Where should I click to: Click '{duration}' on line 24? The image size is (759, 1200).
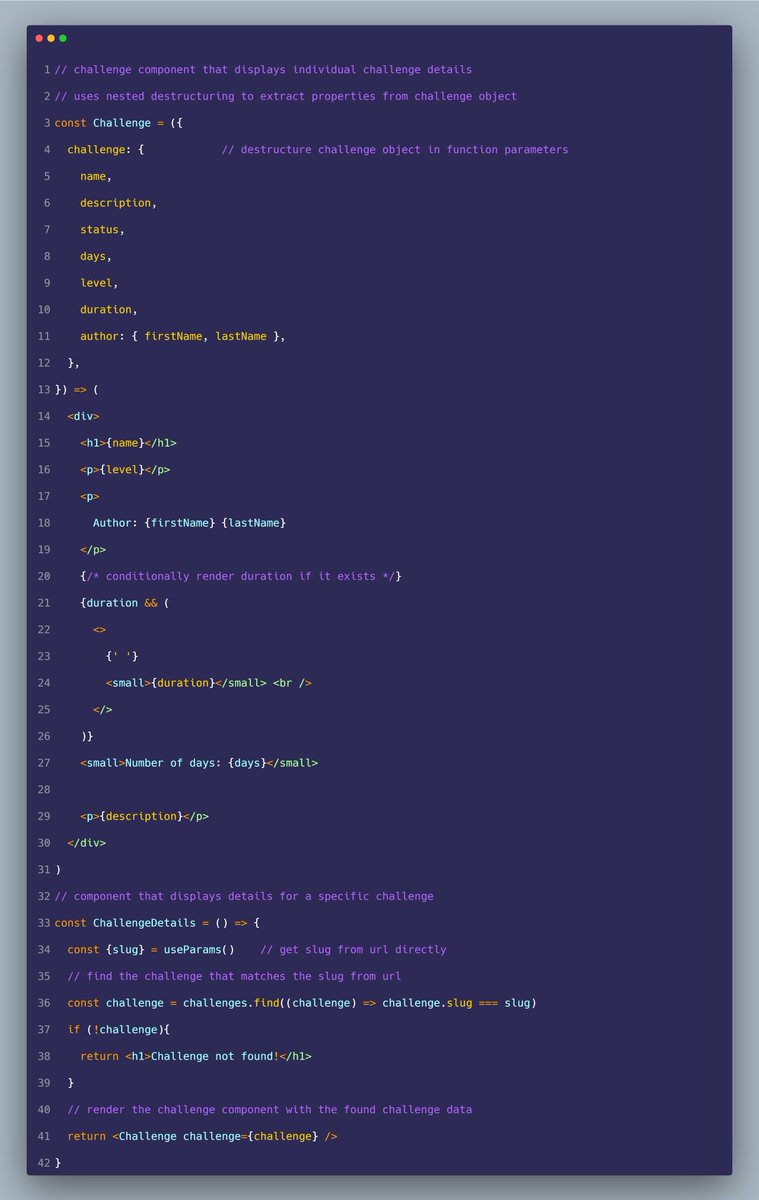pos(183,683)
